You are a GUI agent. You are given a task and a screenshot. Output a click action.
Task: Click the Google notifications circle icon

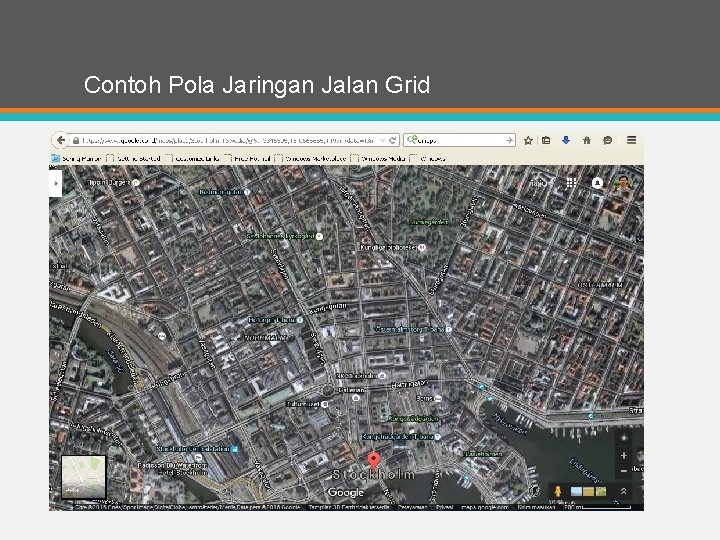coord(597,183)
